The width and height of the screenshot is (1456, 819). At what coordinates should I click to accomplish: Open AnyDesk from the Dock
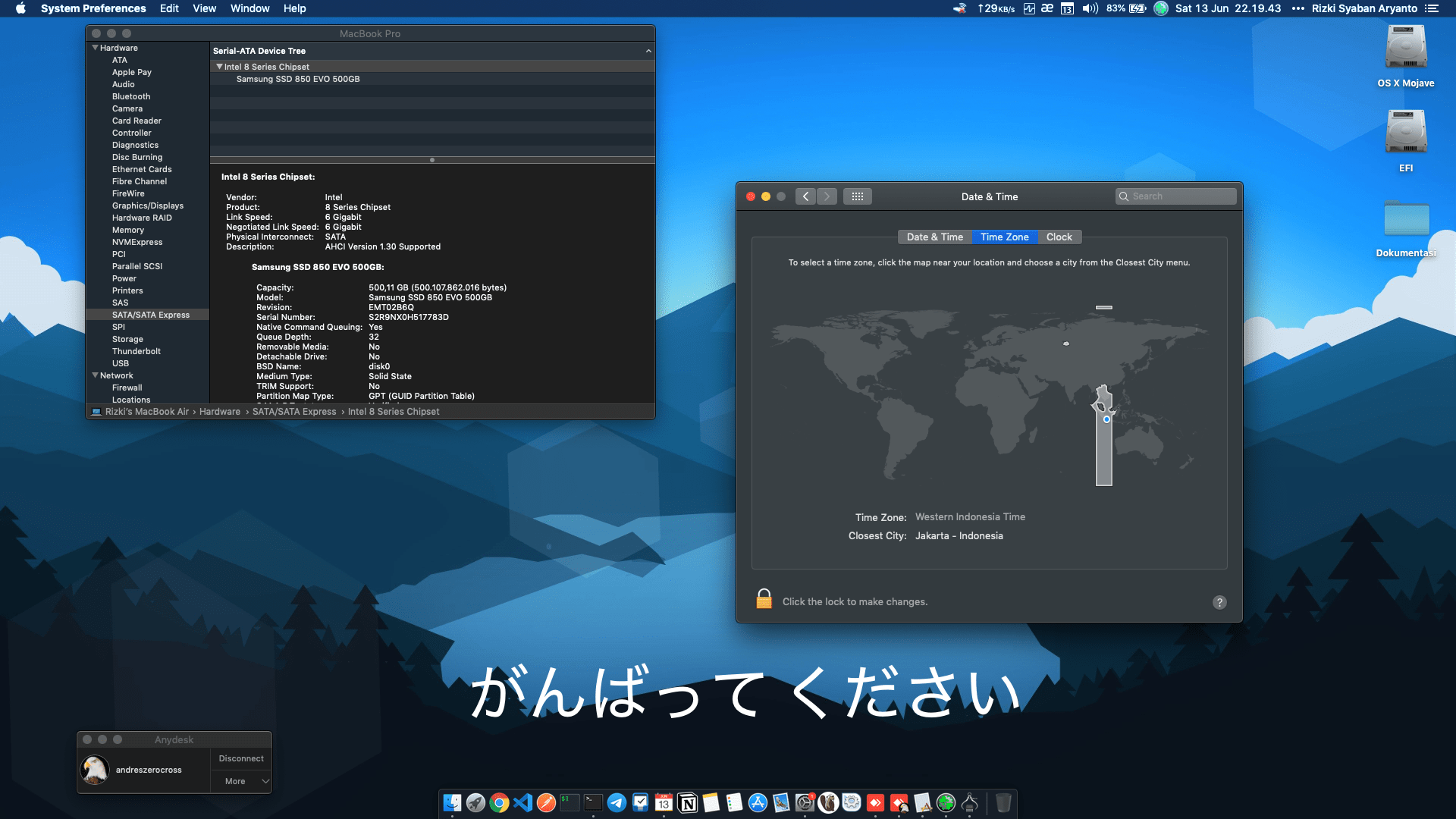pos(875,802)
